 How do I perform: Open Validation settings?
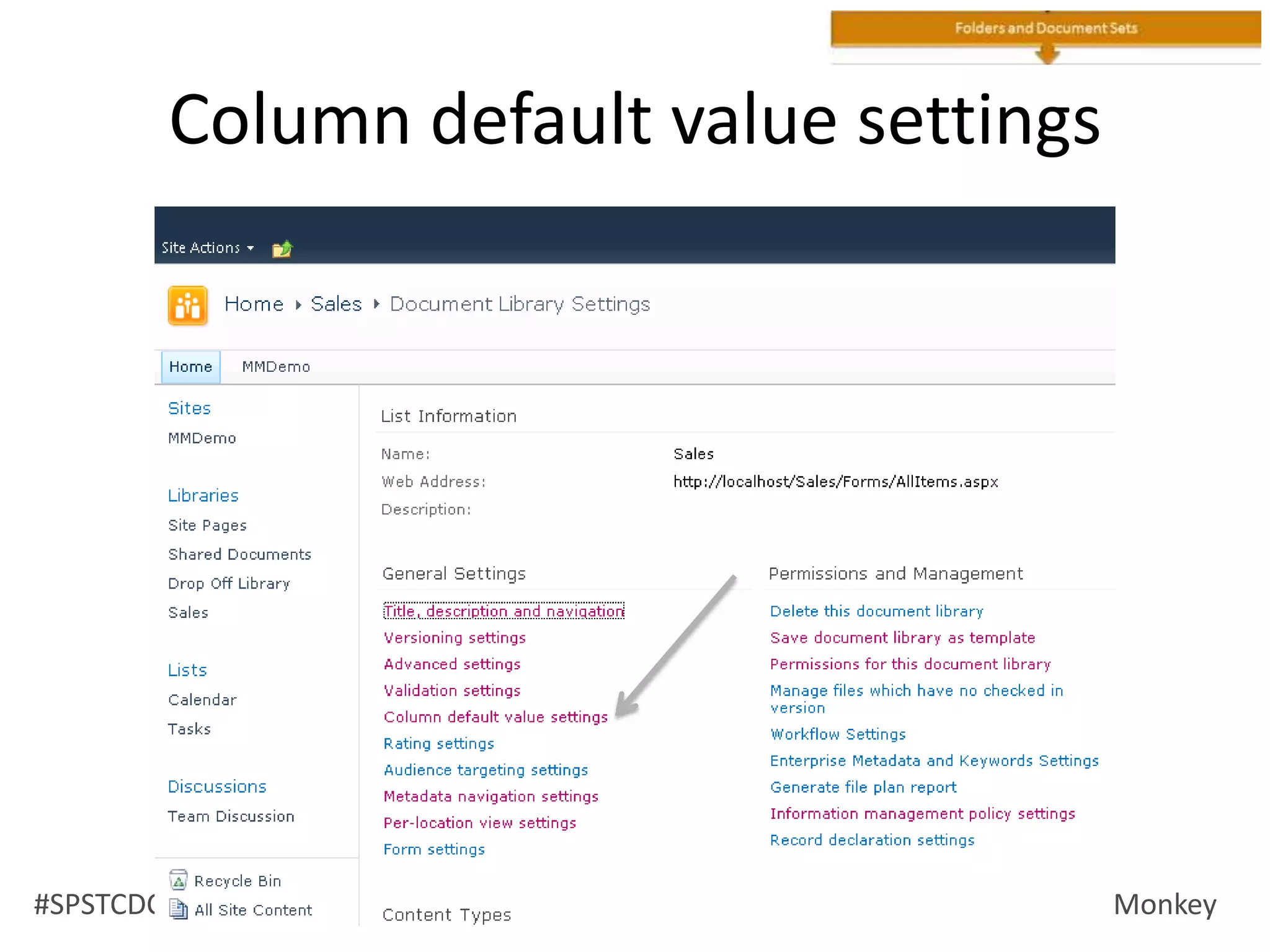click(452, 690)
